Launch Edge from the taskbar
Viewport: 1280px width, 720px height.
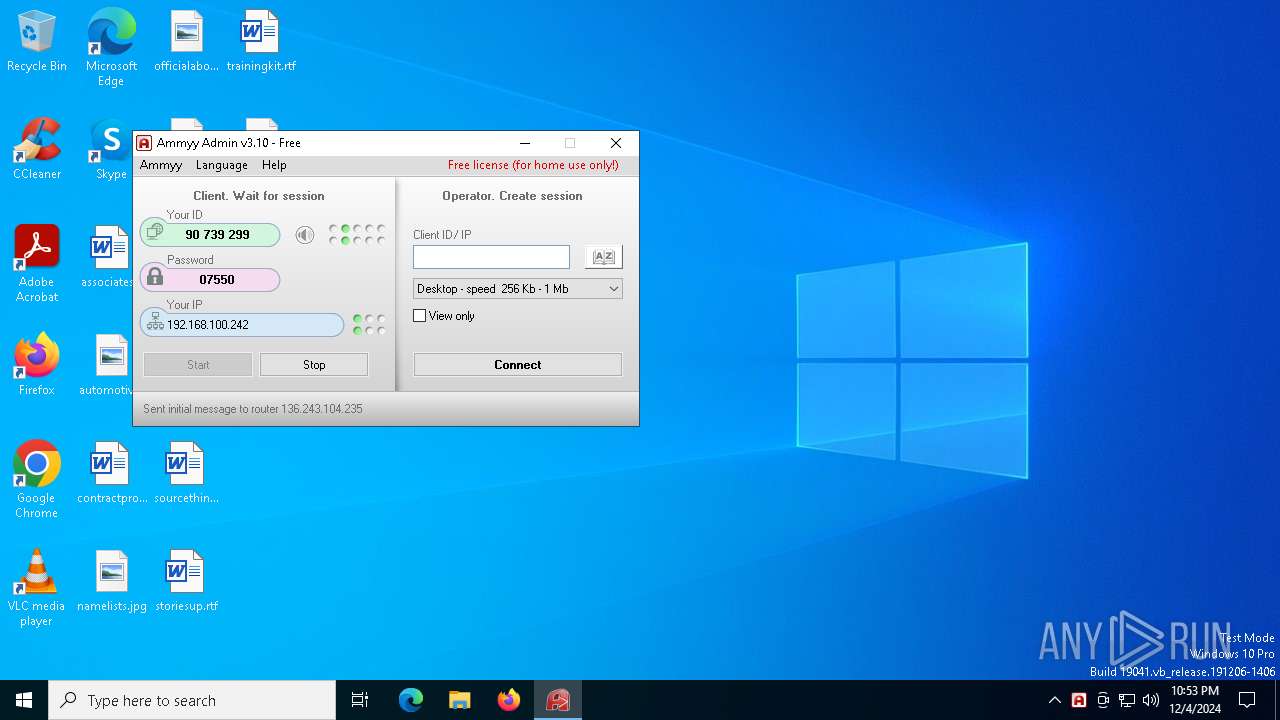[411, 700]
